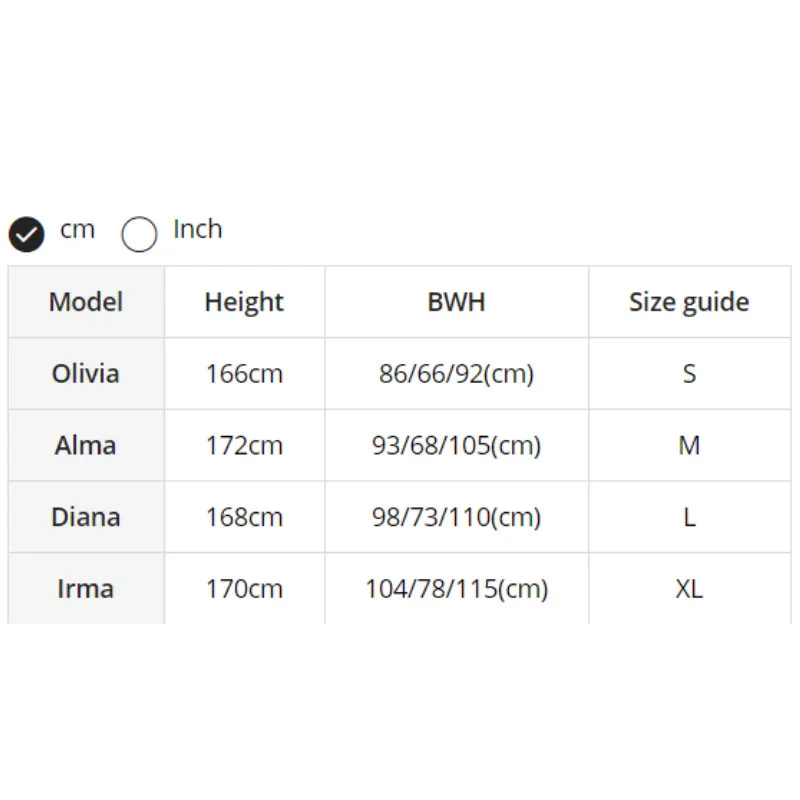Click the 98/73/110(cm) measurement cell

[456, 517]
